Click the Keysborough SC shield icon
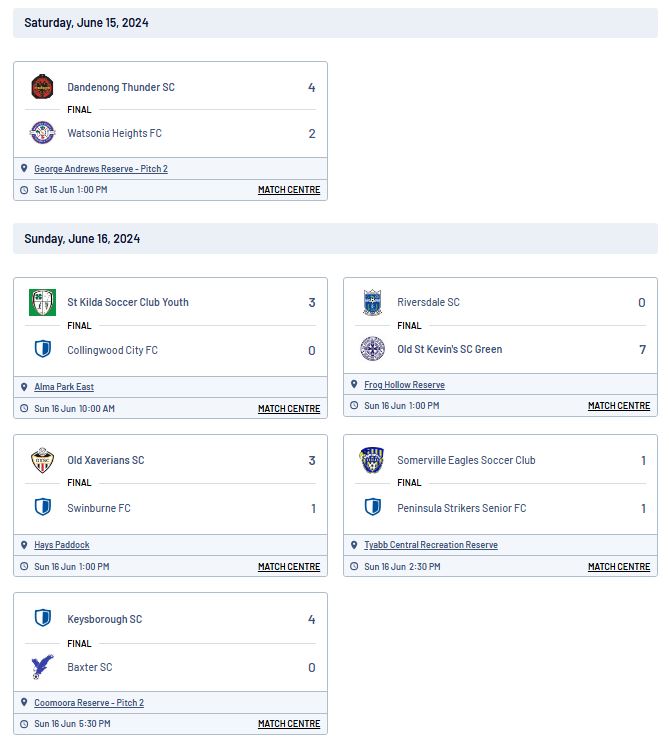This screenshot has width=669, height=743. pyautogui.click(x=43, y=618)
